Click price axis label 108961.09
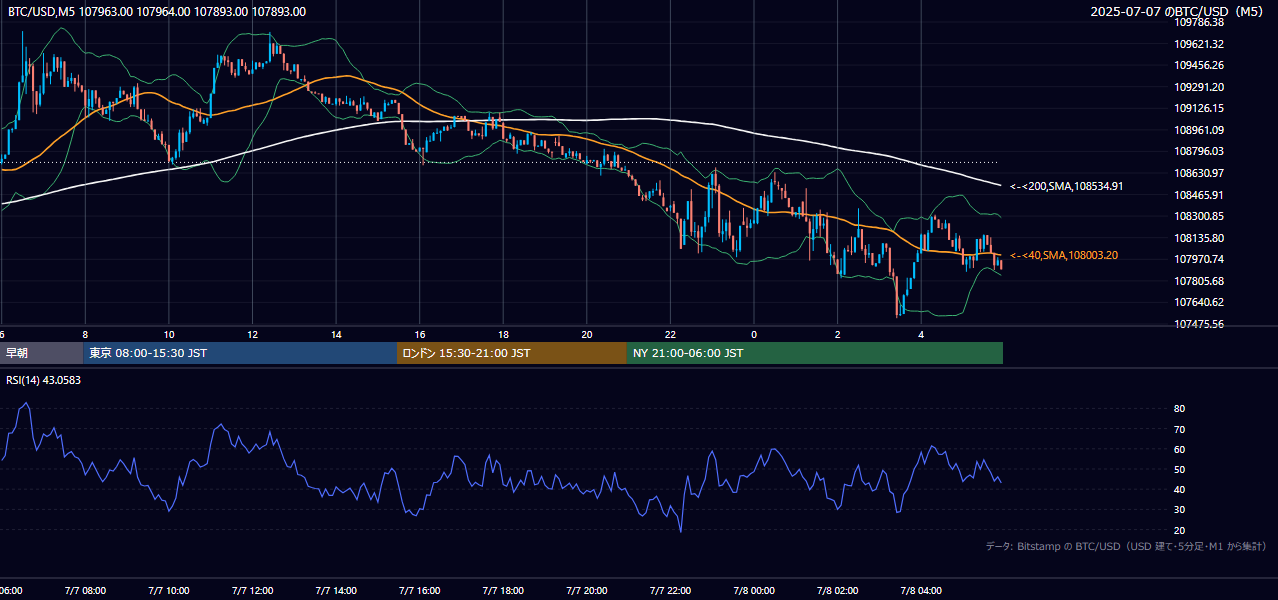The width and height of the screenshot is (1278, 600). pyautogui.click(x=1199, y=130)
